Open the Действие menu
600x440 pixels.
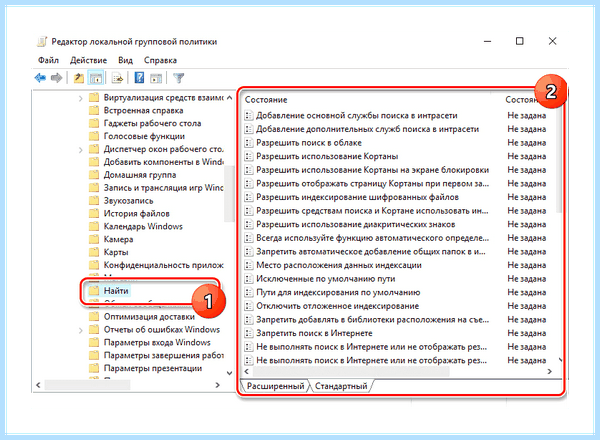[x=88, y=60]
